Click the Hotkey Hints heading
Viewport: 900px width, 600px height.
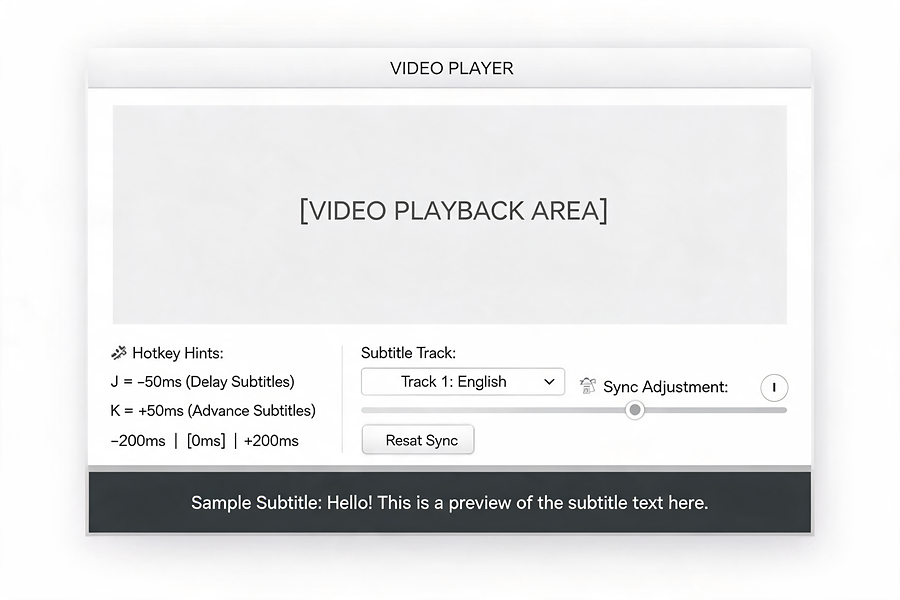tap(177, 353)
